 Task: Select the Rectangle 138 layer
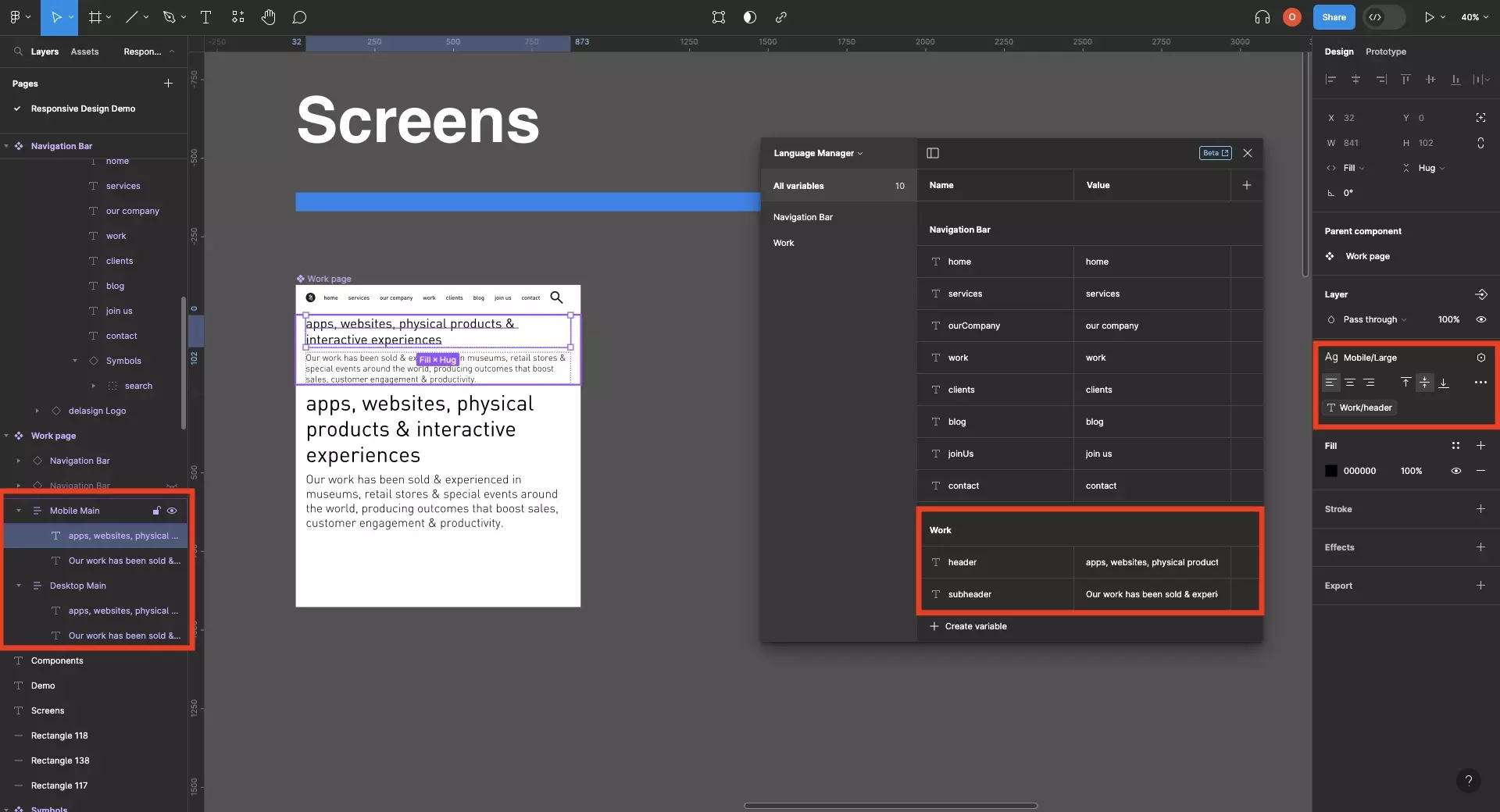[x=59, y=760]
